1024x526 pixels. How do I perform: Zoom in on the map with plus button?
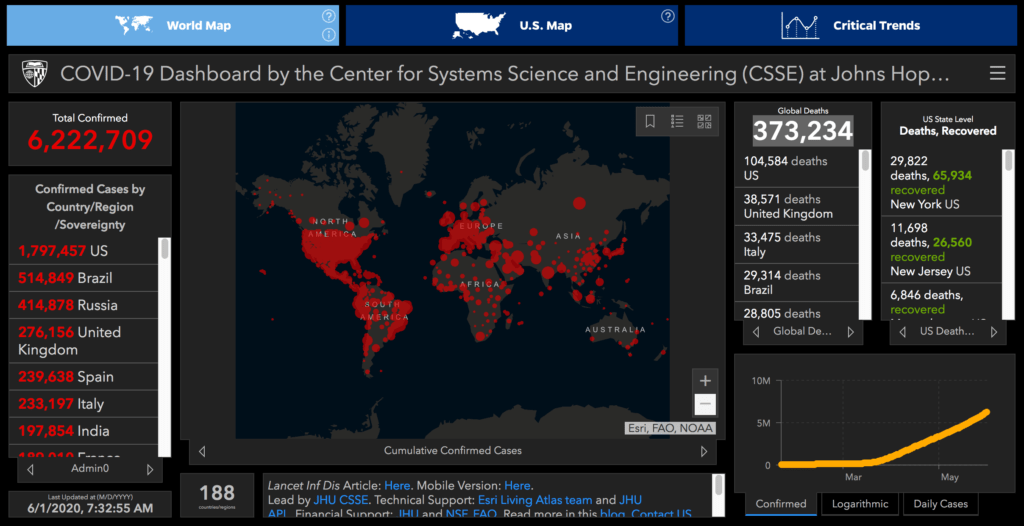pos(705,381)
